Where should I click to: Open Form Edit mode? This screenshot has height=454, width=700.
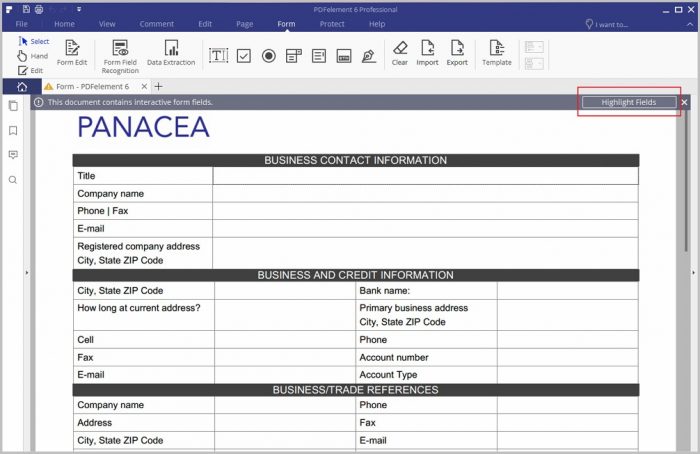[72, 53]
